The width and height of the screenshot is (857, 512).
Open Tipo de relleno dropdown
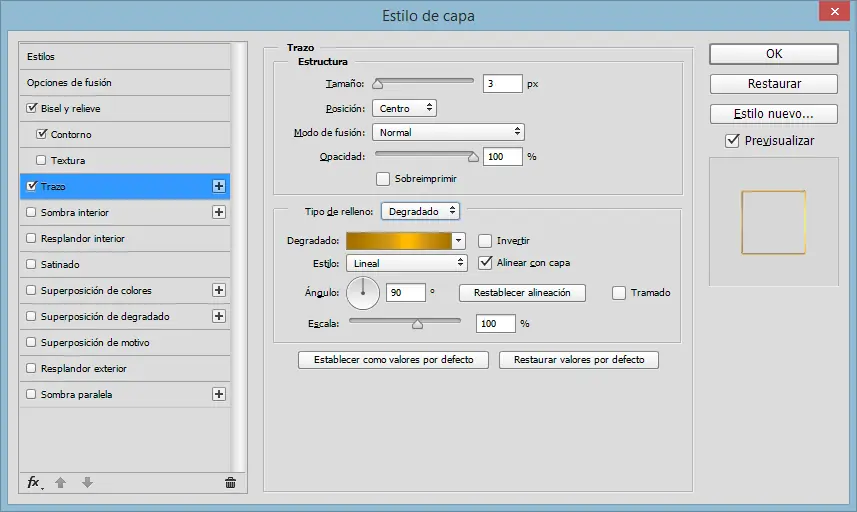click(x=420, y=211)
